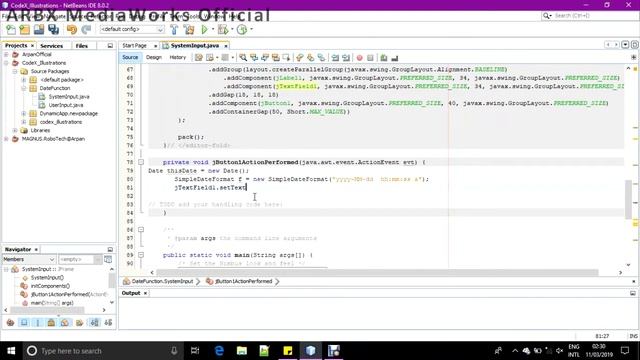This screenshot has height=360, width=640.
Task: Switch to the Files tab
Action: tap(82, 46)
